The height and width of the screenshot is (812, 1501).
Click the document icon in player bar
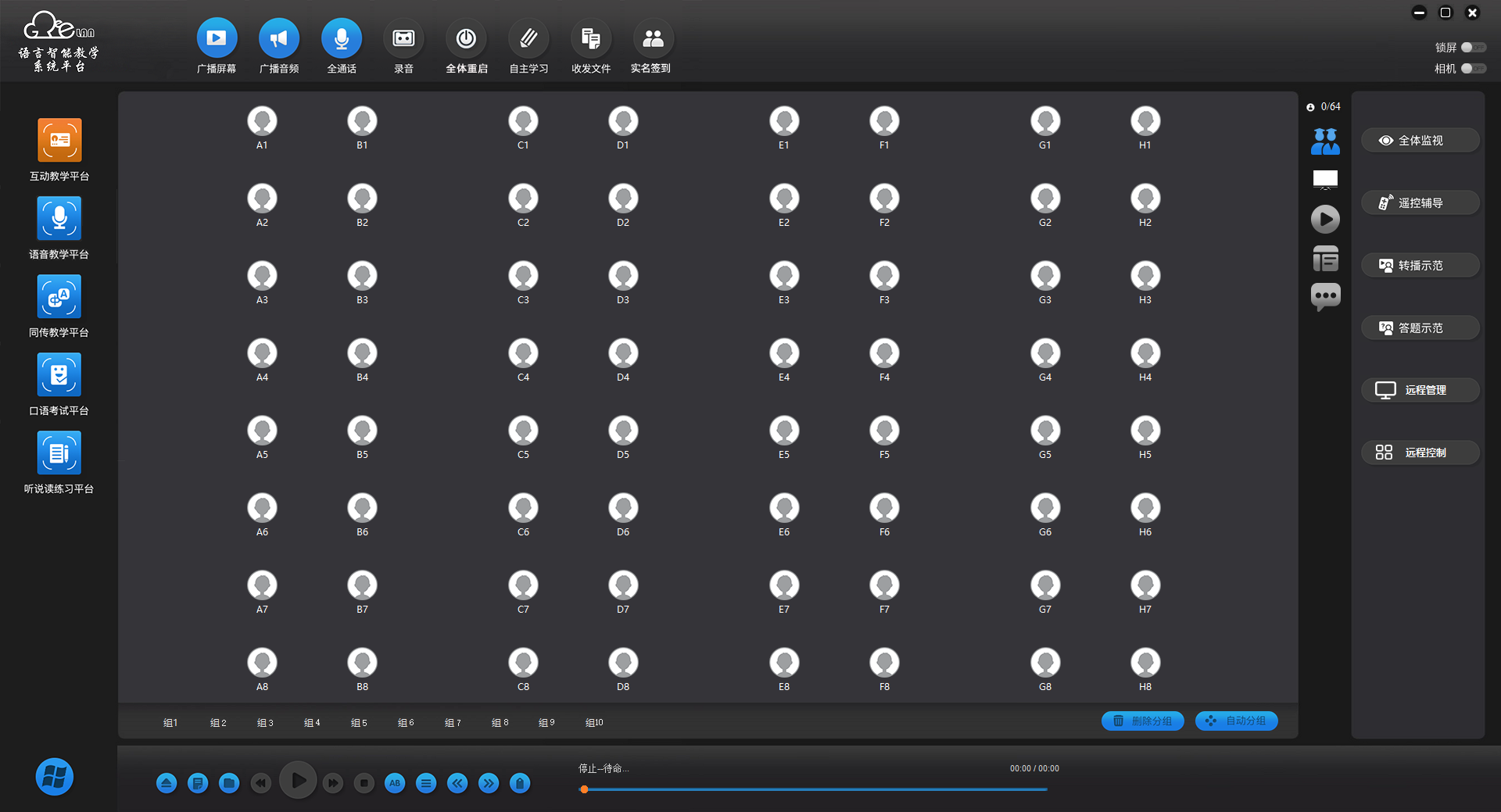click(198, 783)
